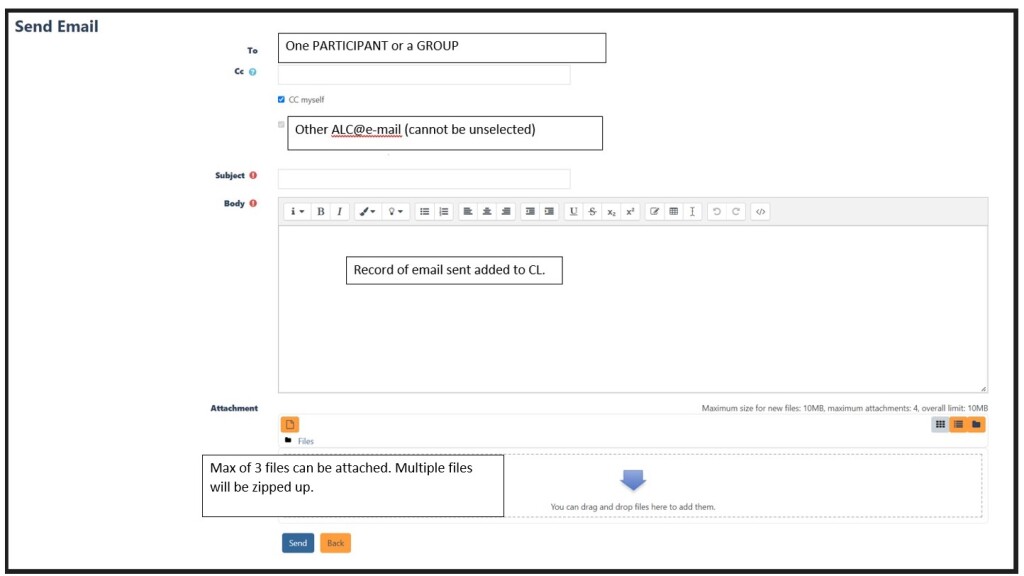Open the paragraph styles dropdown
The height and width of the screenshot is (576, 1024).
(x=297, y=212)
